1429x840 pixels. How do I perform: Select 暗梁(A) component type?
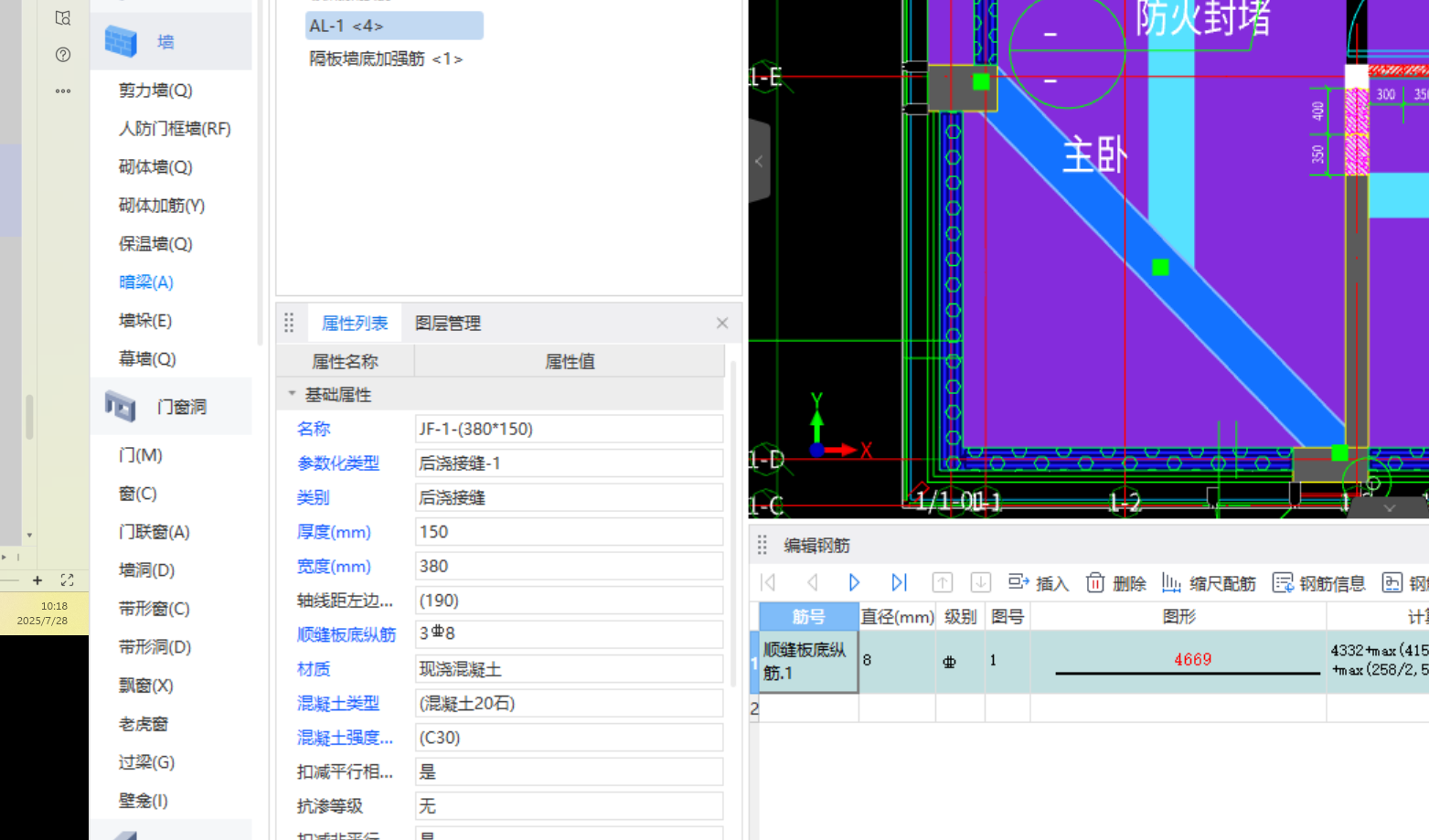click(146, 282)
